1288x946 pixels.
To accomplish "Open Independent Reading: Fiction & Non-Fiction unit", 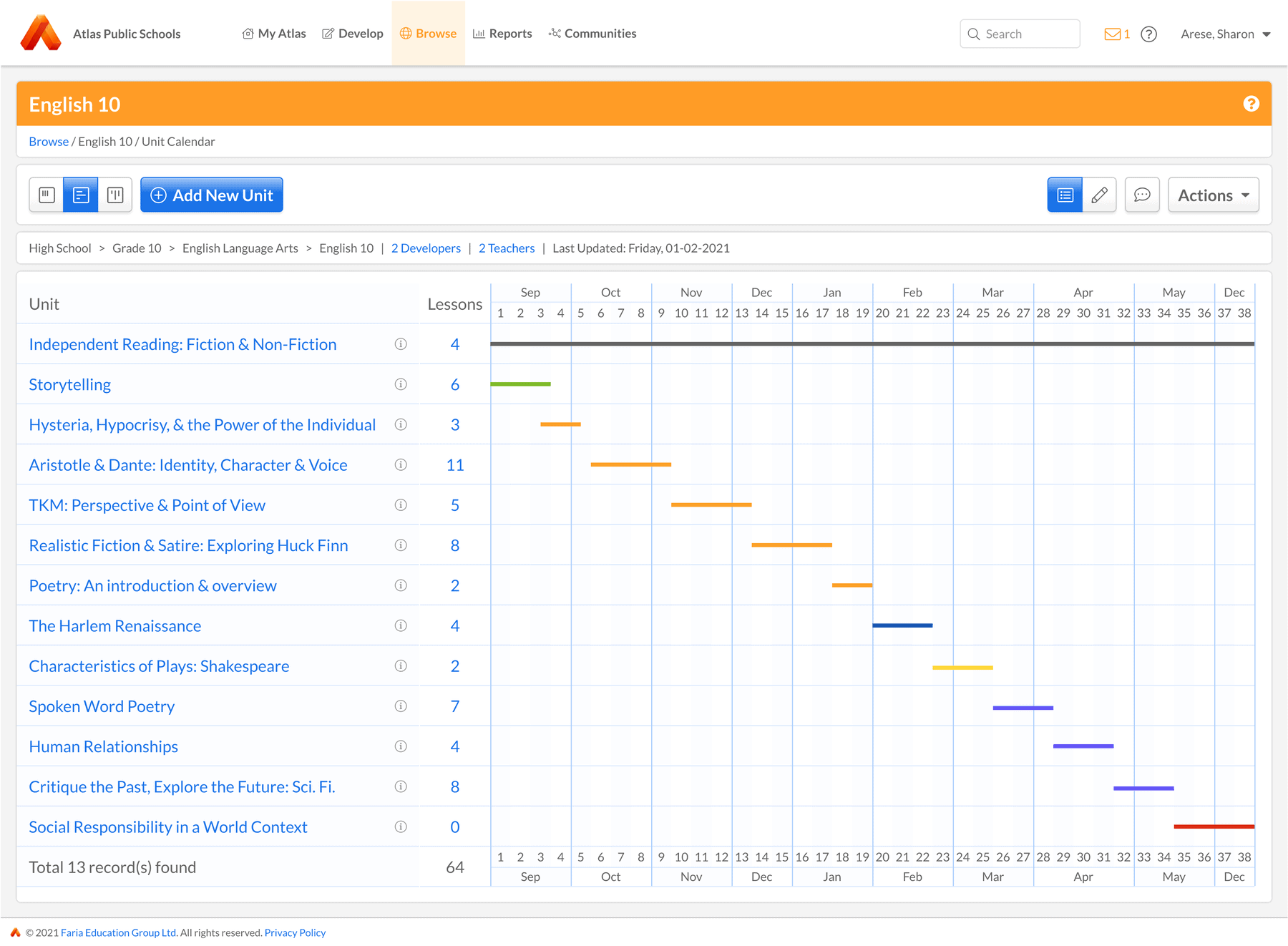I will (x=182, y=344).
